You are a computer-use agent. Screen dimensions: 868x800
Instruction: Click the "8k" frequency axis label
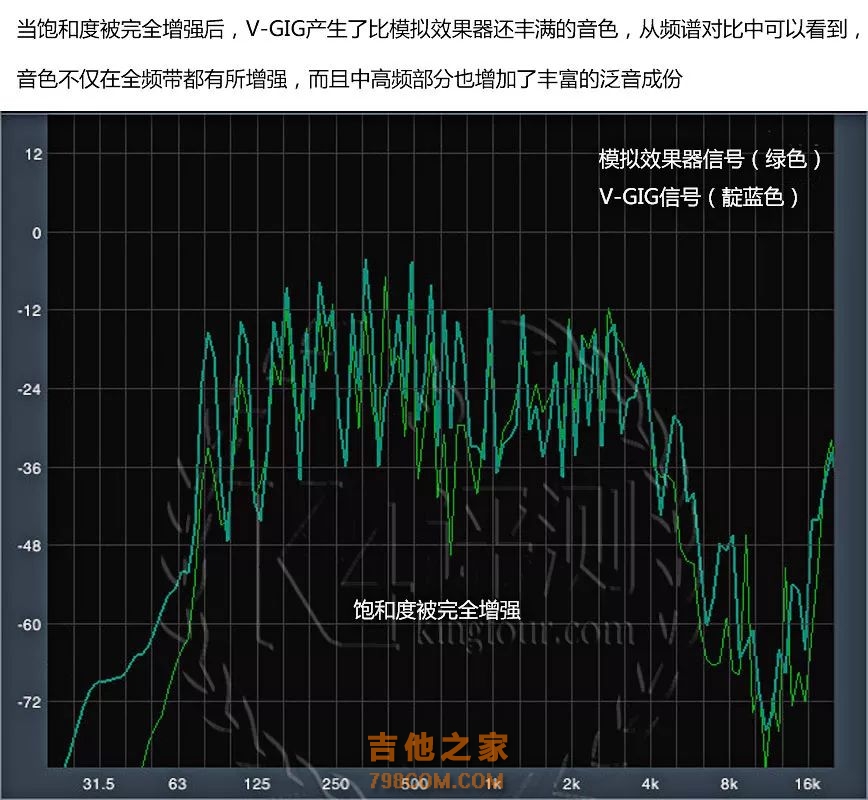(729, 783)
